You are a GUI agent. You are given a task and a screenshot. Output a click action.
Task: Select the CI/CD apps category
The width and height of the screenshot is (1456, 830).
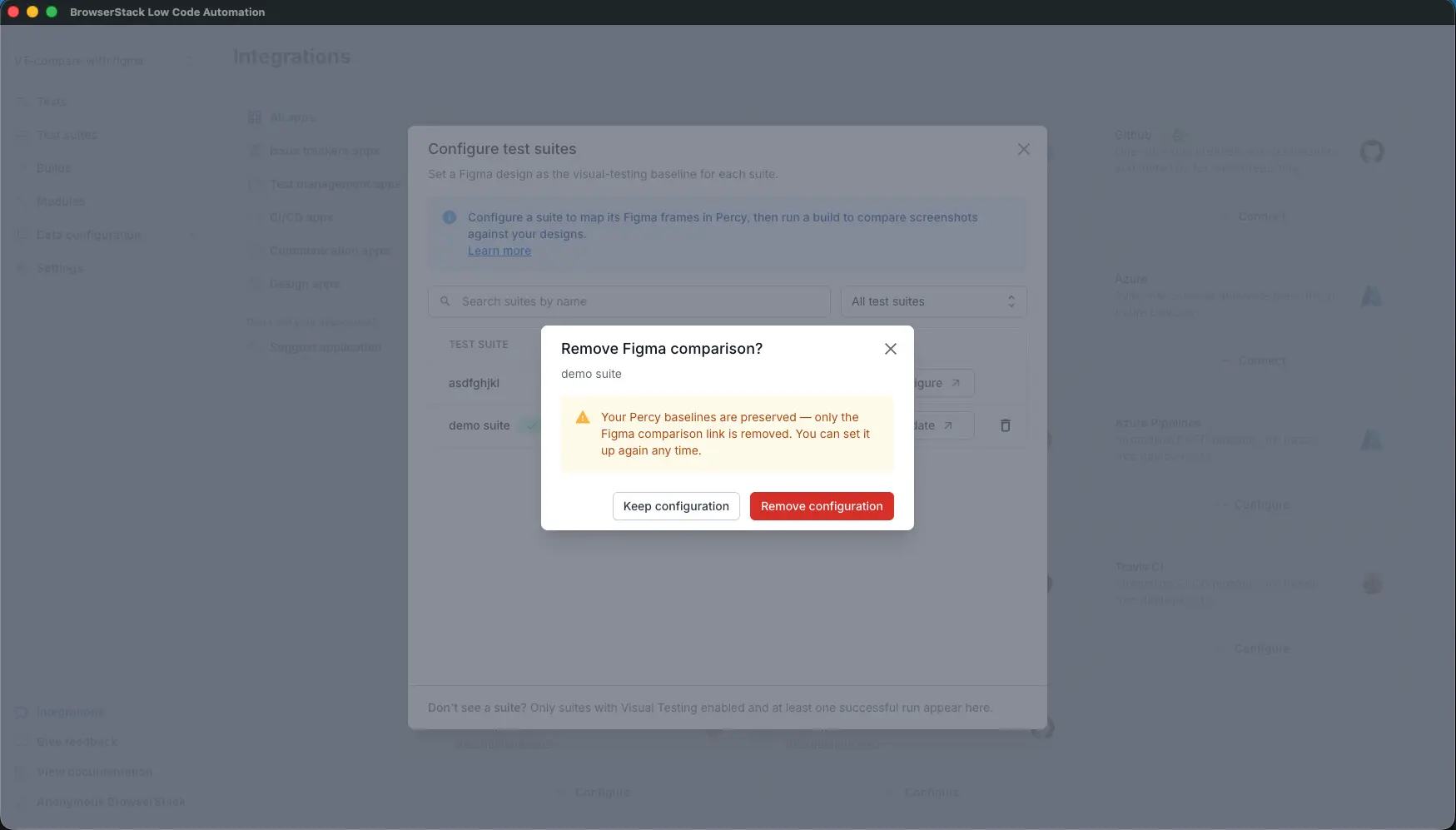(301, 217)
